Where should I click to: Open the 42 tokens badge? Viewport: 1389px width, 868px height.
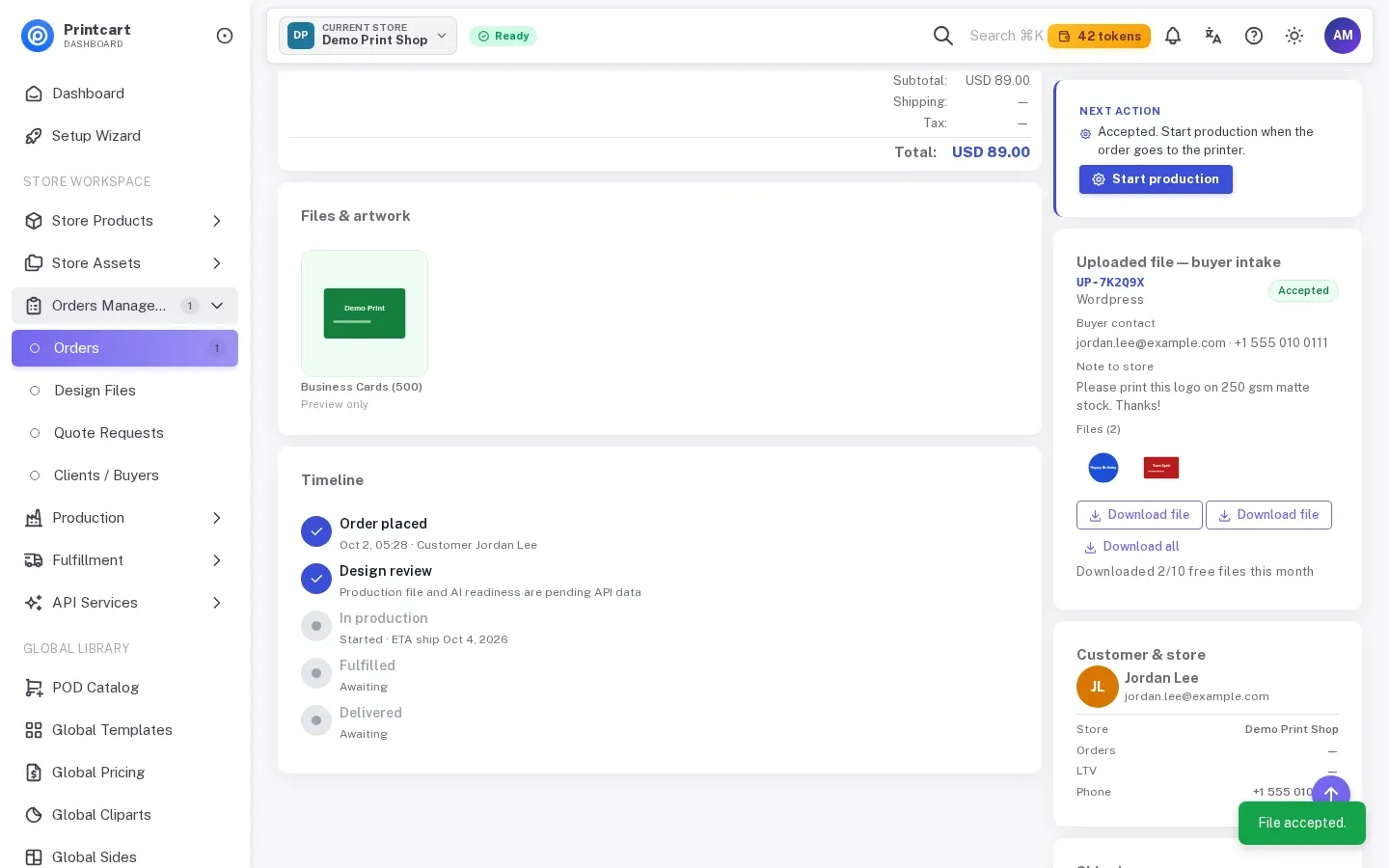(x=1099, y=36)
